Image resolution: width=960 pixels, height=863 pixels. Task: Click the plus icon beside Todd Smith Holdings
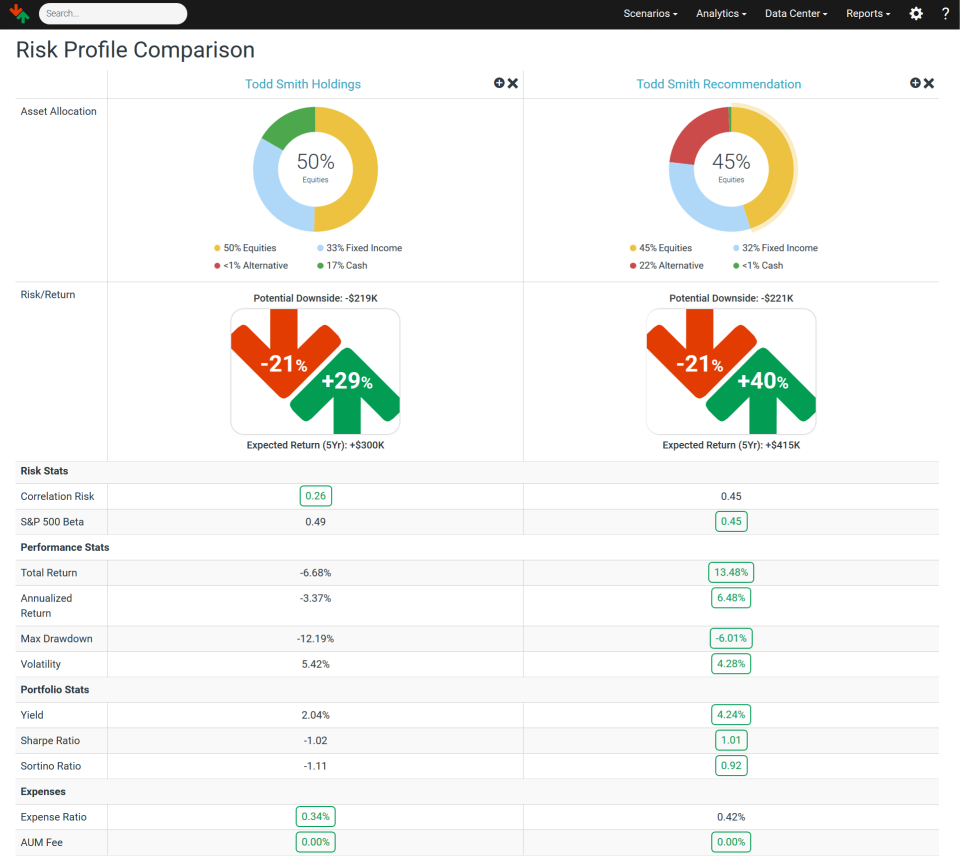tap(499, 83)
